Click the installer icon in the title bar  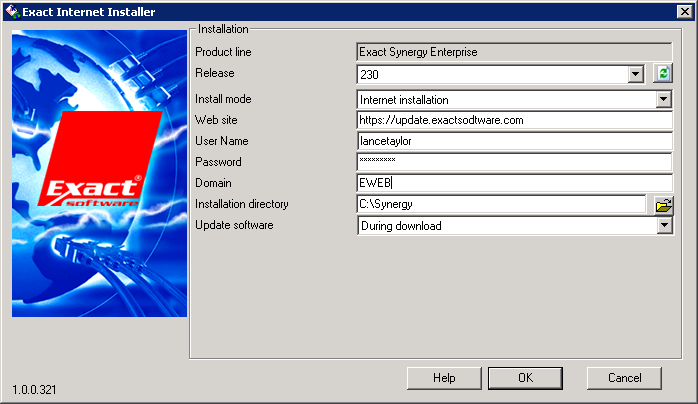(12, 12)
